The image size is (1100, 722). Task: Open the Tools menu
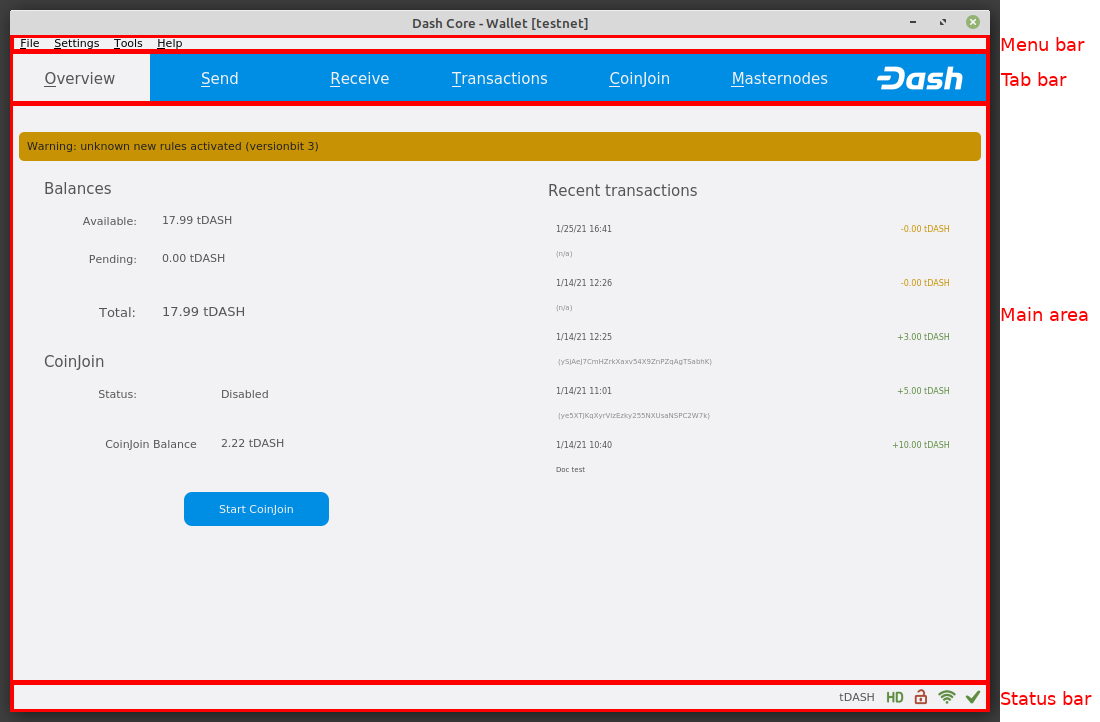[128, 43]
